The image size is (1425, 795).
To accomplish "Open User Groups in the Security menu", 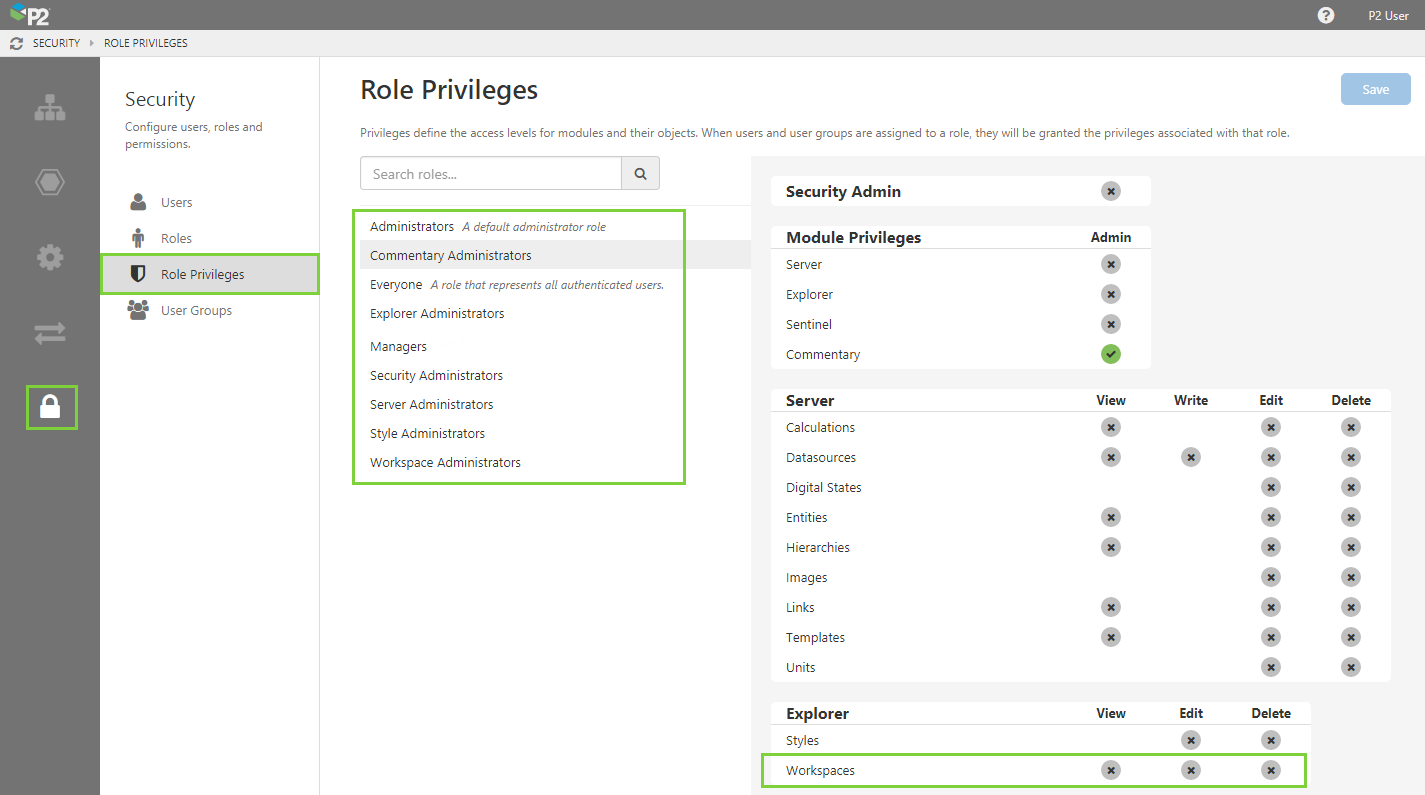I will coord(196,311).
